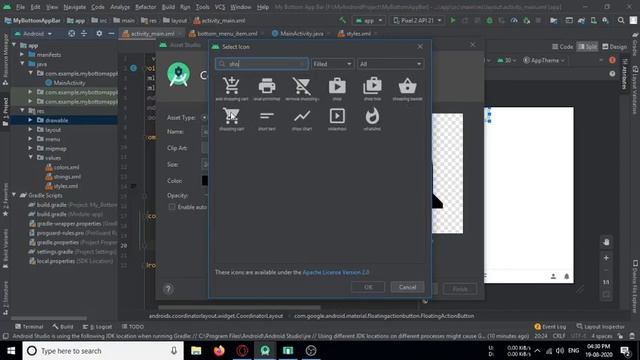Choose the shopping basket icon
640x360 pixels.
[x=407, y=86]
